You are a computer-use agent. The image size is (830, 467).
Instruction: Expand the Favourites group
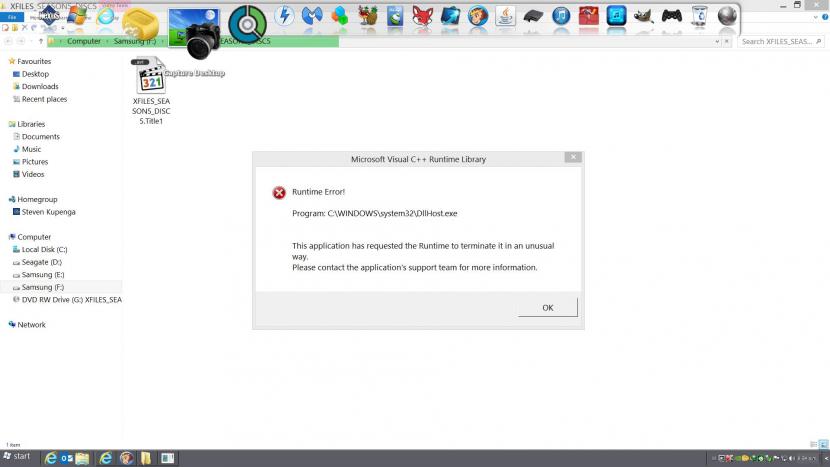[x=34, y=61]
